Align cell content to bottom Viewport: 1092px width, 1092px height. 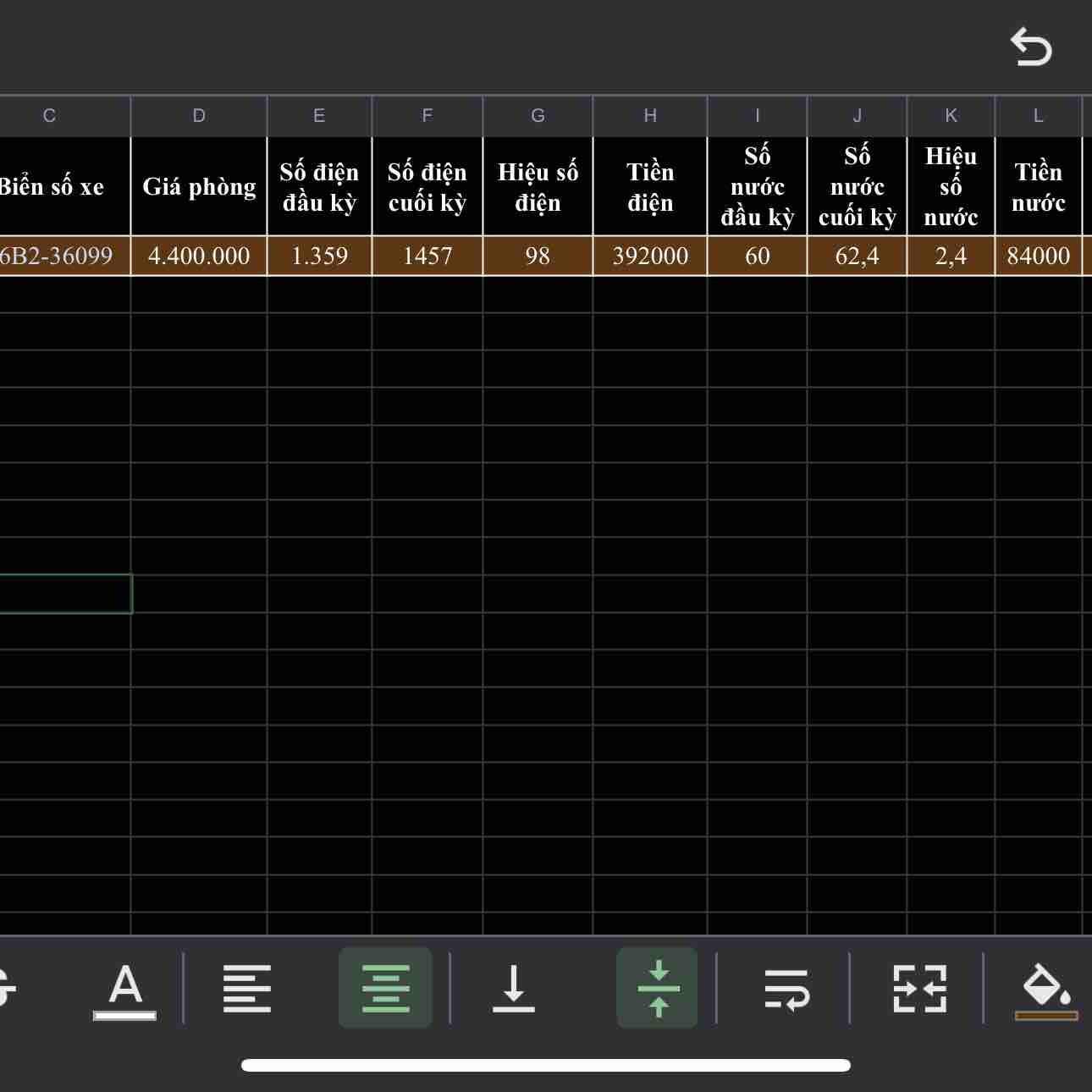[x=513, y=989]
